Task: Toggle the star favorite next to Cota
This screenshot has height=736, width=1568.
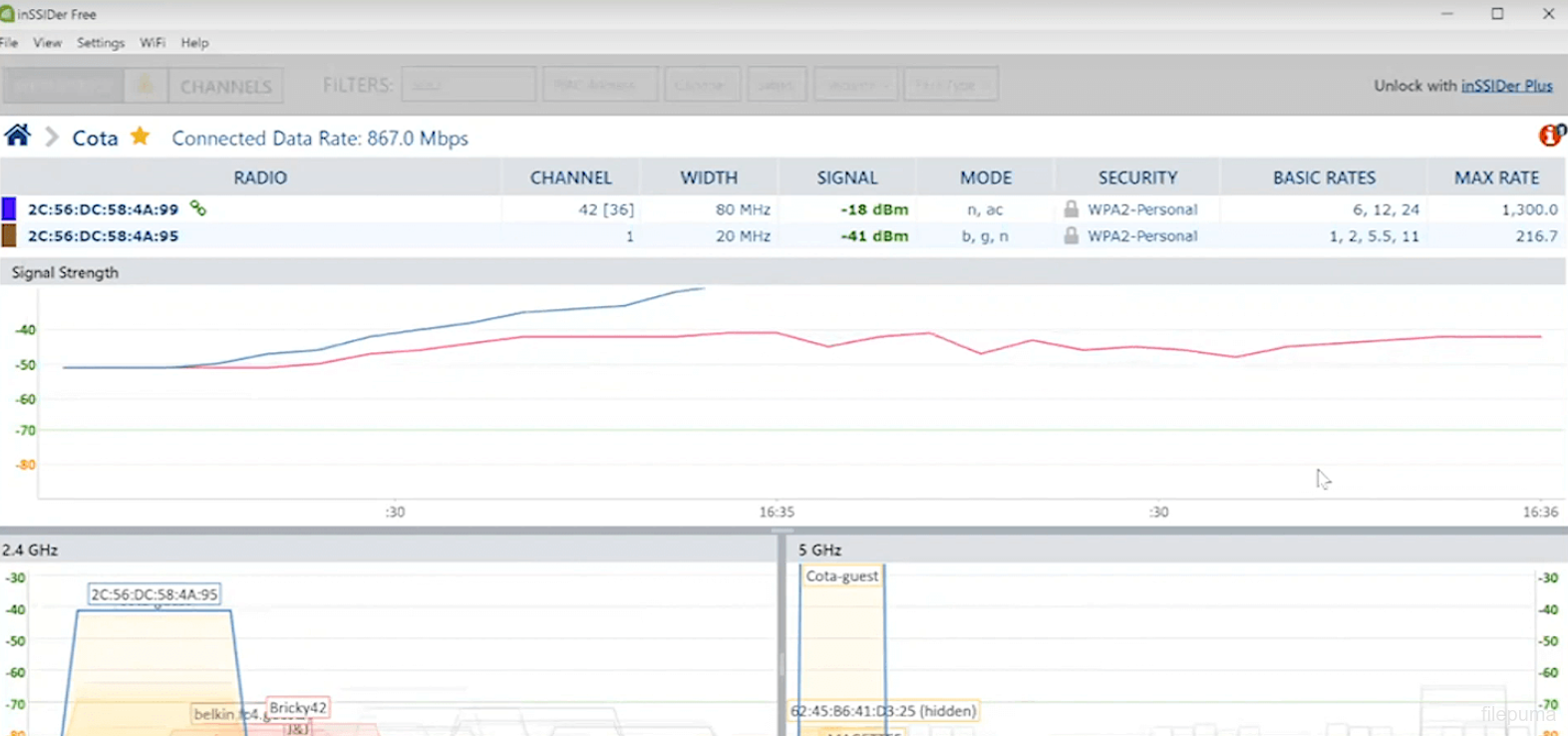Action: (141, 137)
